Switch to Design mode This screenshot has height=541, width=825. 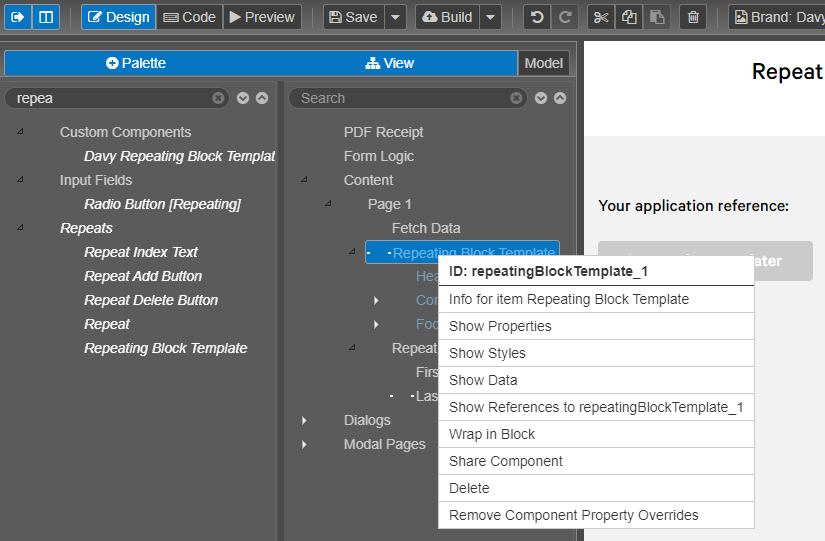119,17
